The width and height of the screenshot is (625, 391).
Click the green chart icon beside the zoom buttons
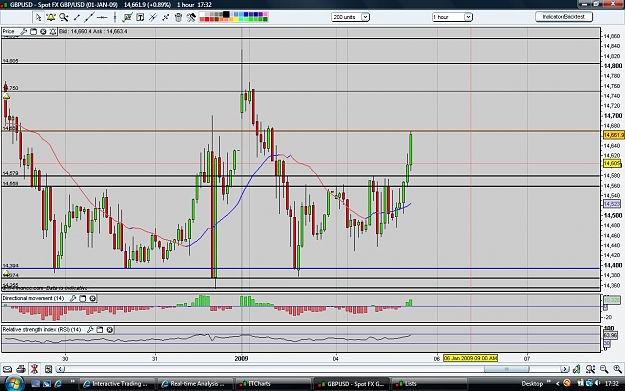576,369
